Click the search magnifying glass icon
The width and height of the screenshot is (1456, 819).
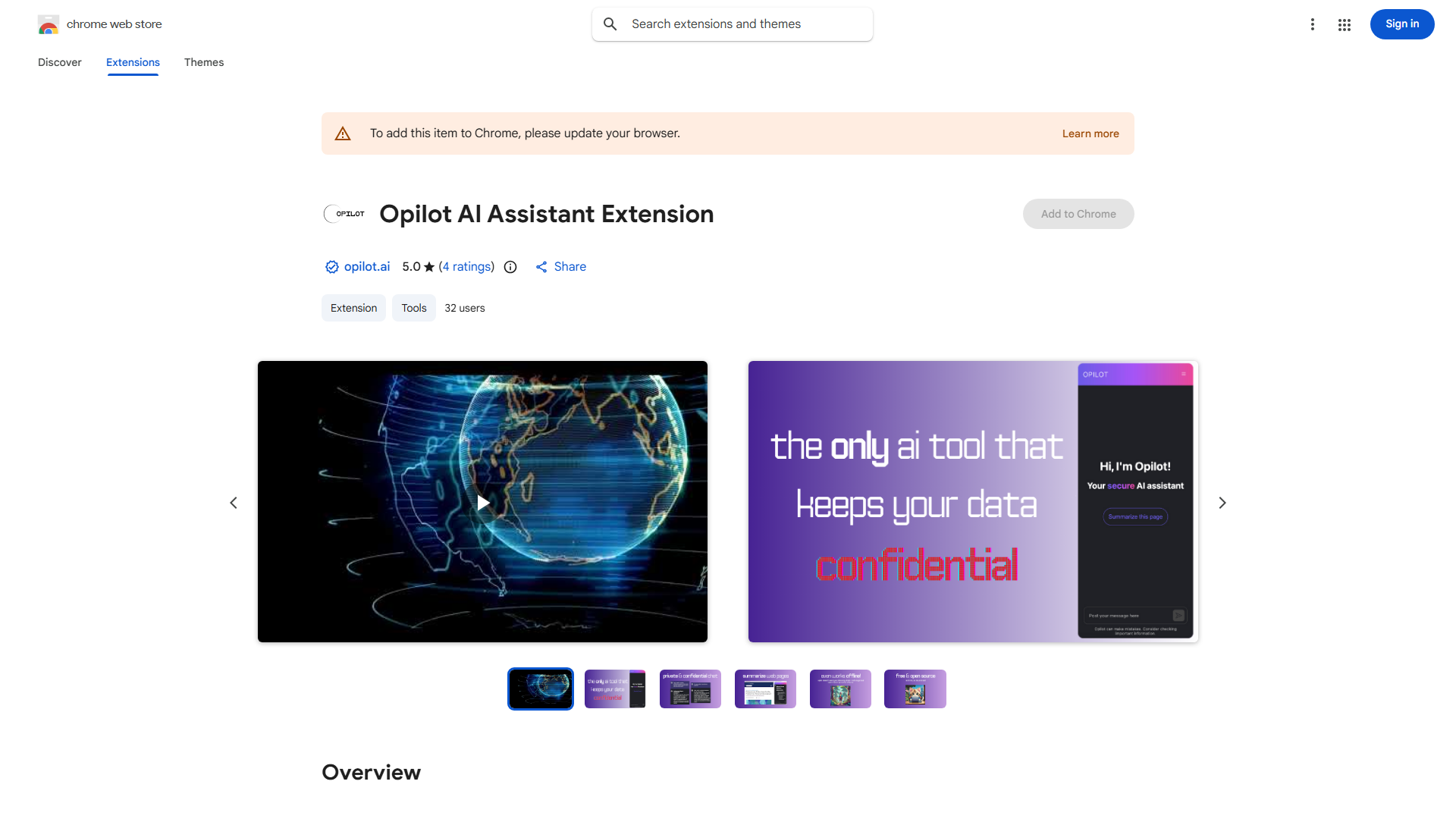pos(610,24)
